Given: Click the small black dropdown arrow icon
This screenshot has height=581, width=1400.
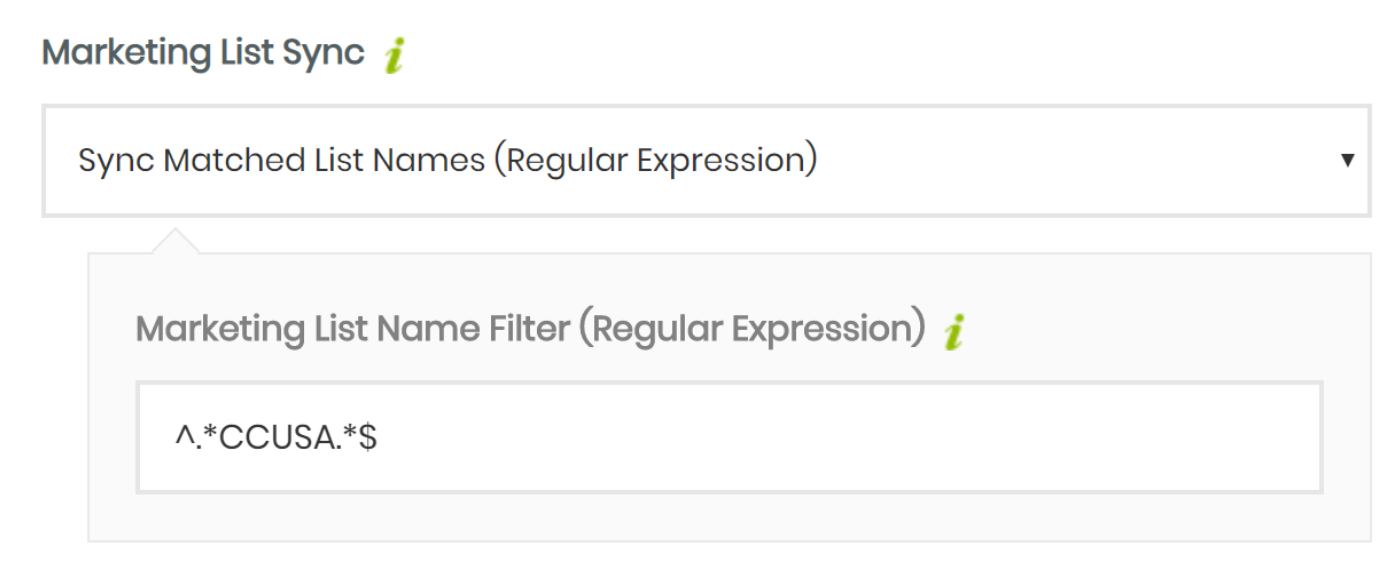Looking at the screenshot, I should click(x=1347, y=160).
